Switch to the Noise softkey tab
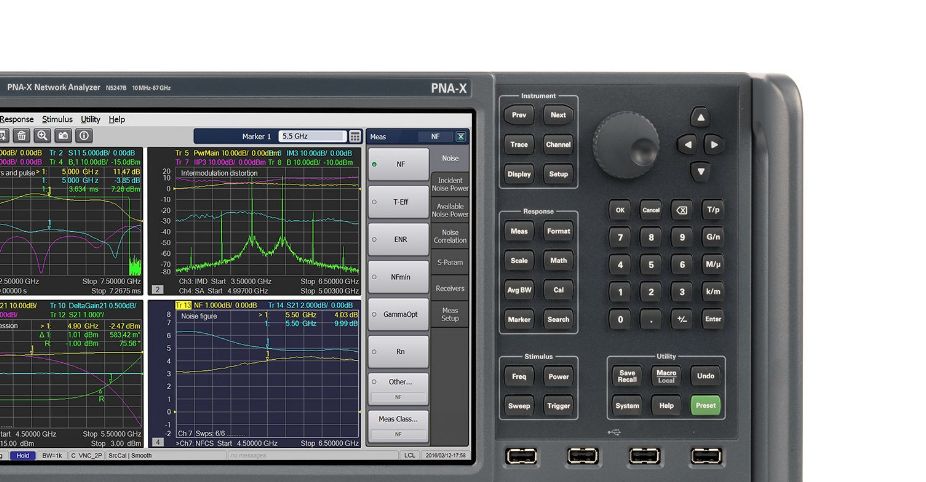This screenshot has width=926, height=482. click(x=450, y=158)
